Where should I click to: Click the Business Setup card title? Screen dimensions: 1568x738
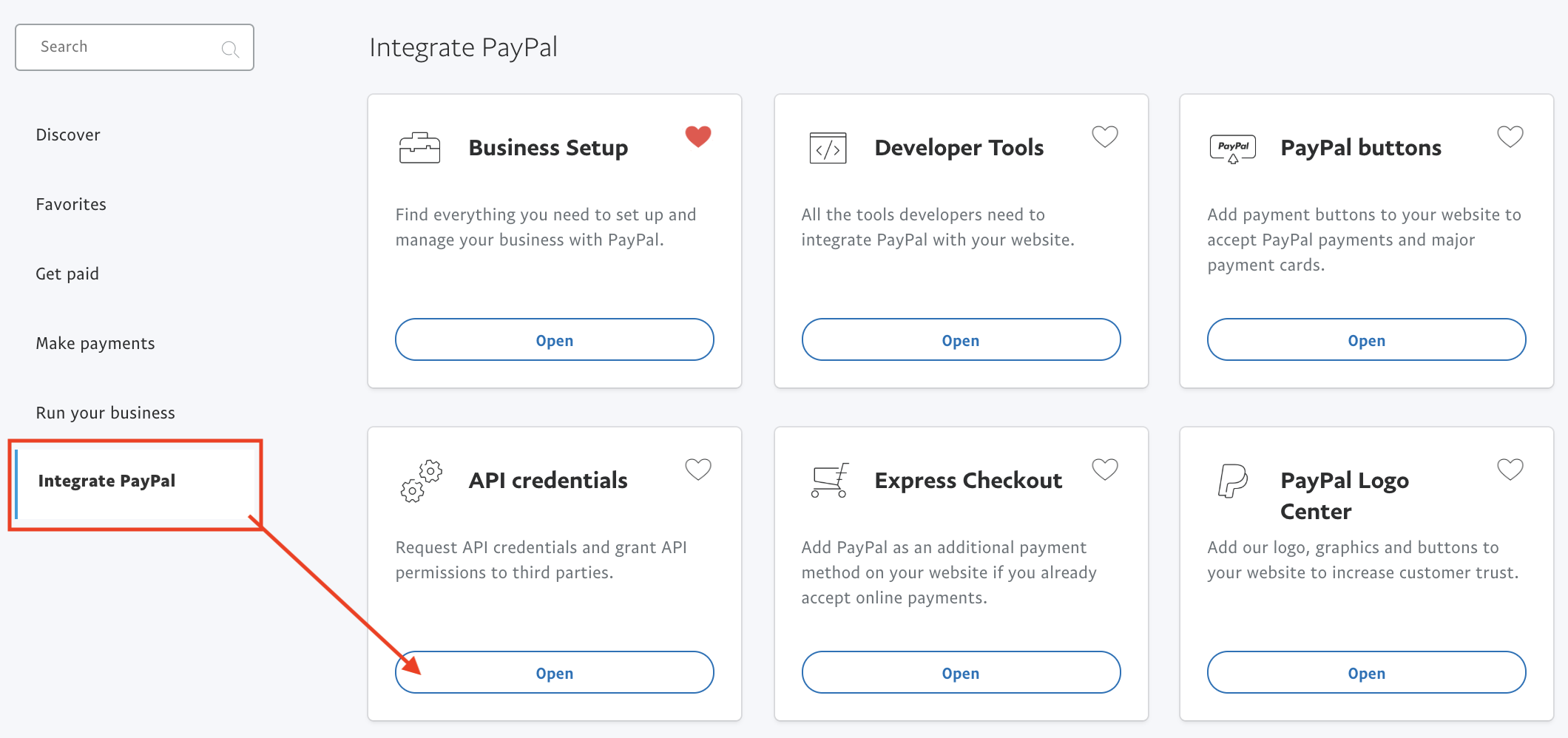pos(548,148)
